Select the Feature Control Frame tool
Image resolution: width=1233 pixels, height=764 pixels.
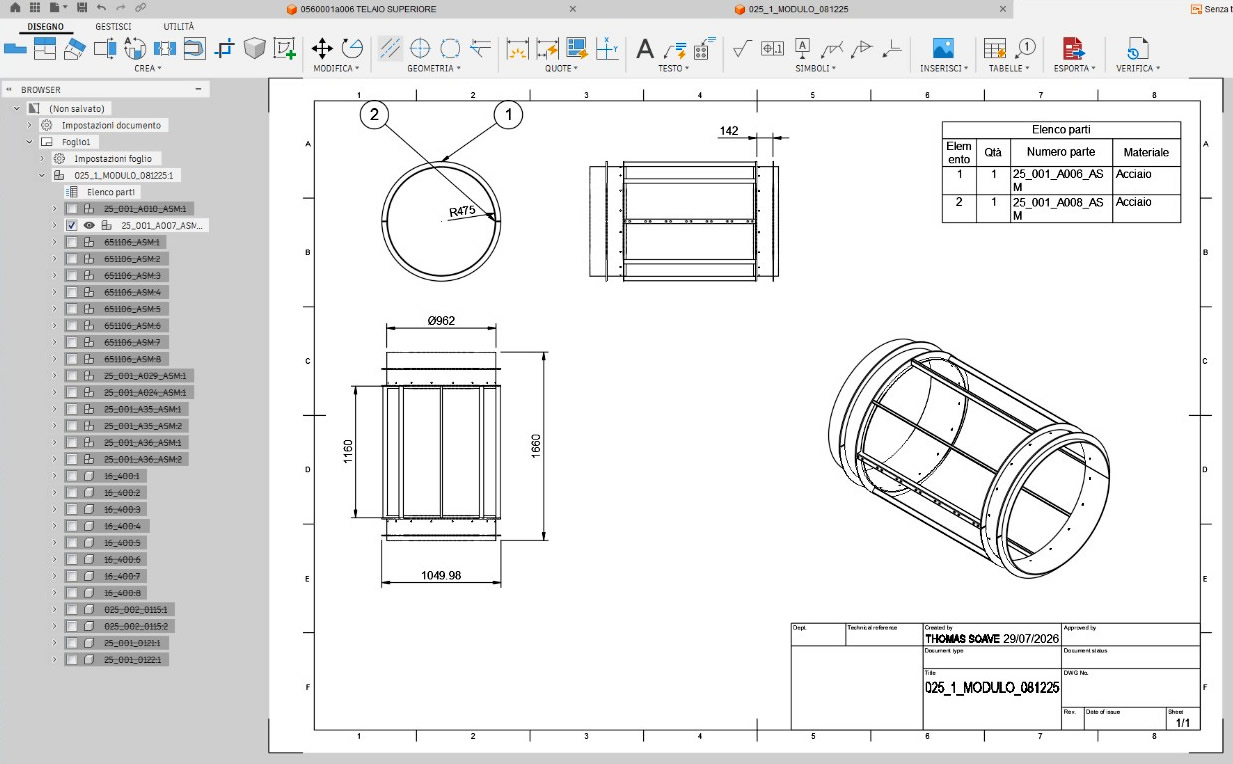tap(772, 48)
